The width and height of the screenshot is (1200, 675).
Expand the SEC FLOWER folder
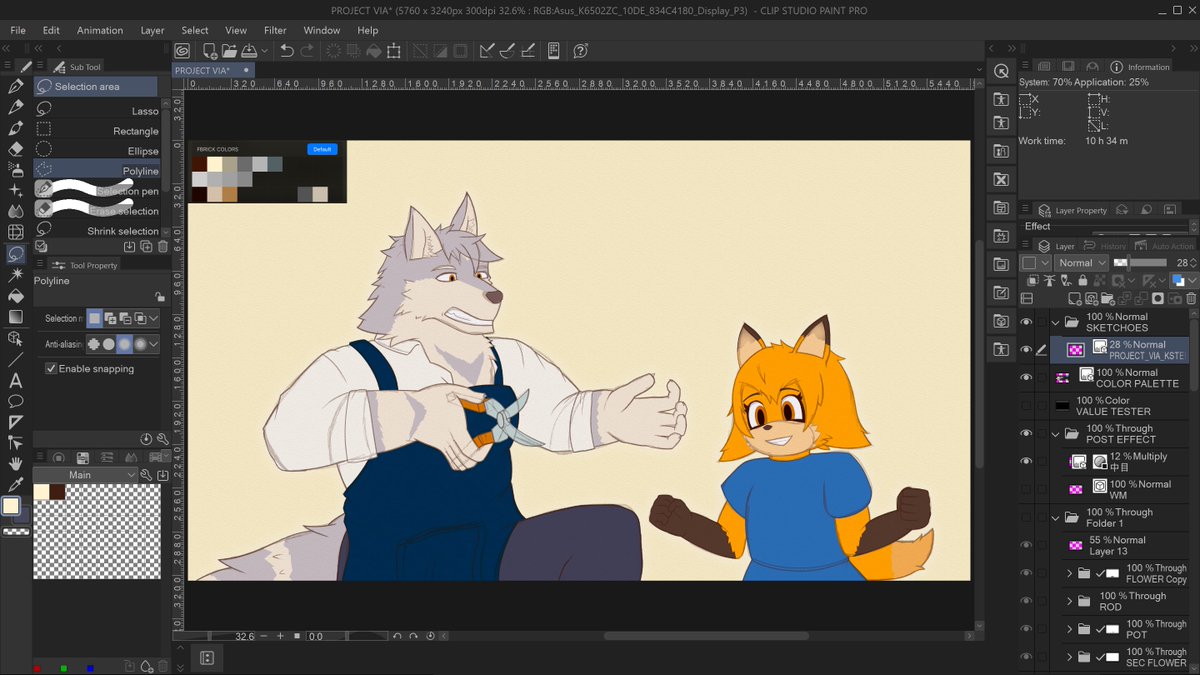click(1069, 658)
